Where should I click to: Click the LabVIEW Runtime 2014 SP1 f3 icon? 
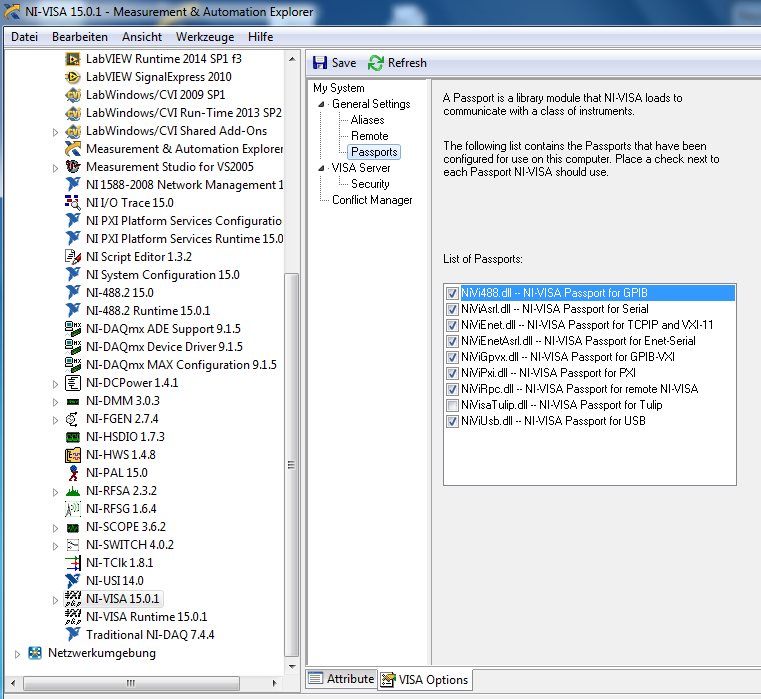pos(73,59)
